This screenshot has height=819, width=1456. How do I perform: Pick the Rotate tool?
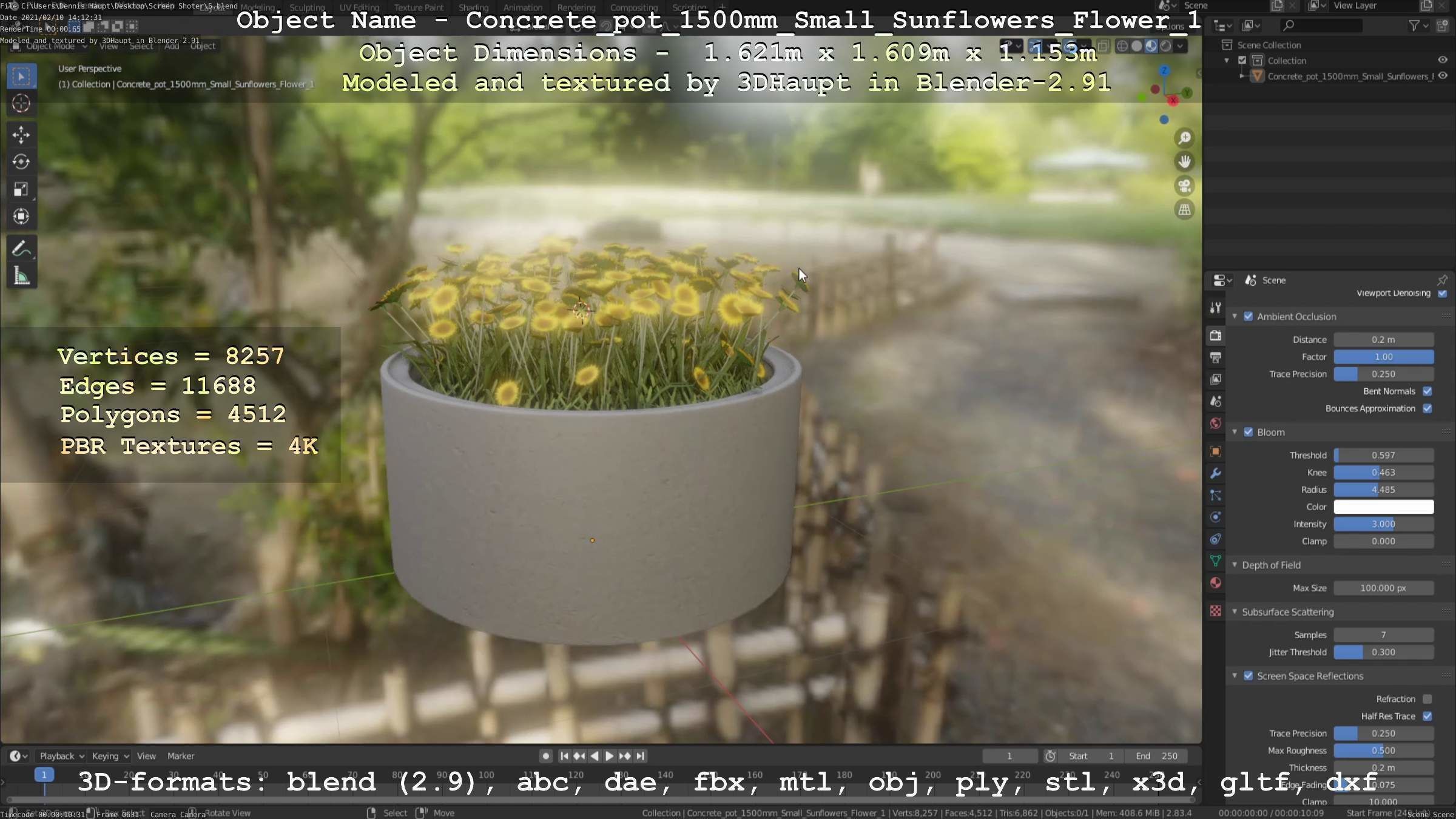click(x=21, y=162)
